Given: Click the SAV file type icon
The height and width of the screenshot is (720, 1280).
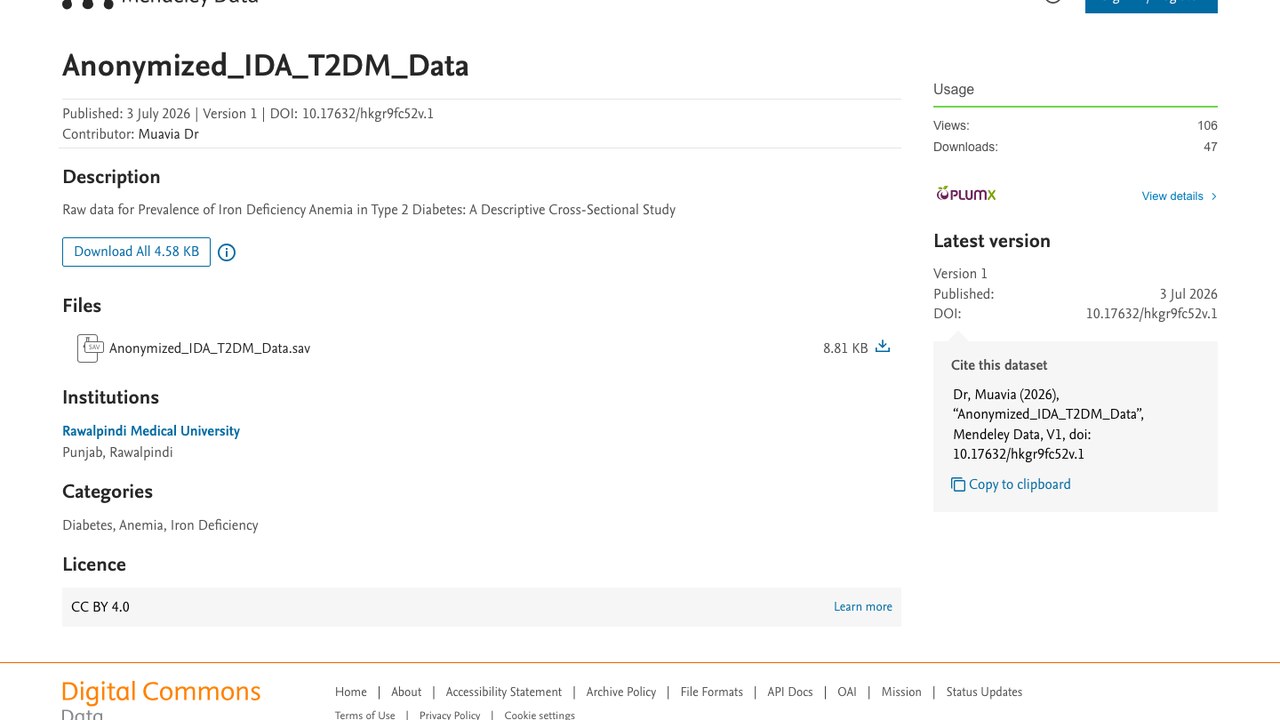Looking at the screenshot, I should click(90, 348).
